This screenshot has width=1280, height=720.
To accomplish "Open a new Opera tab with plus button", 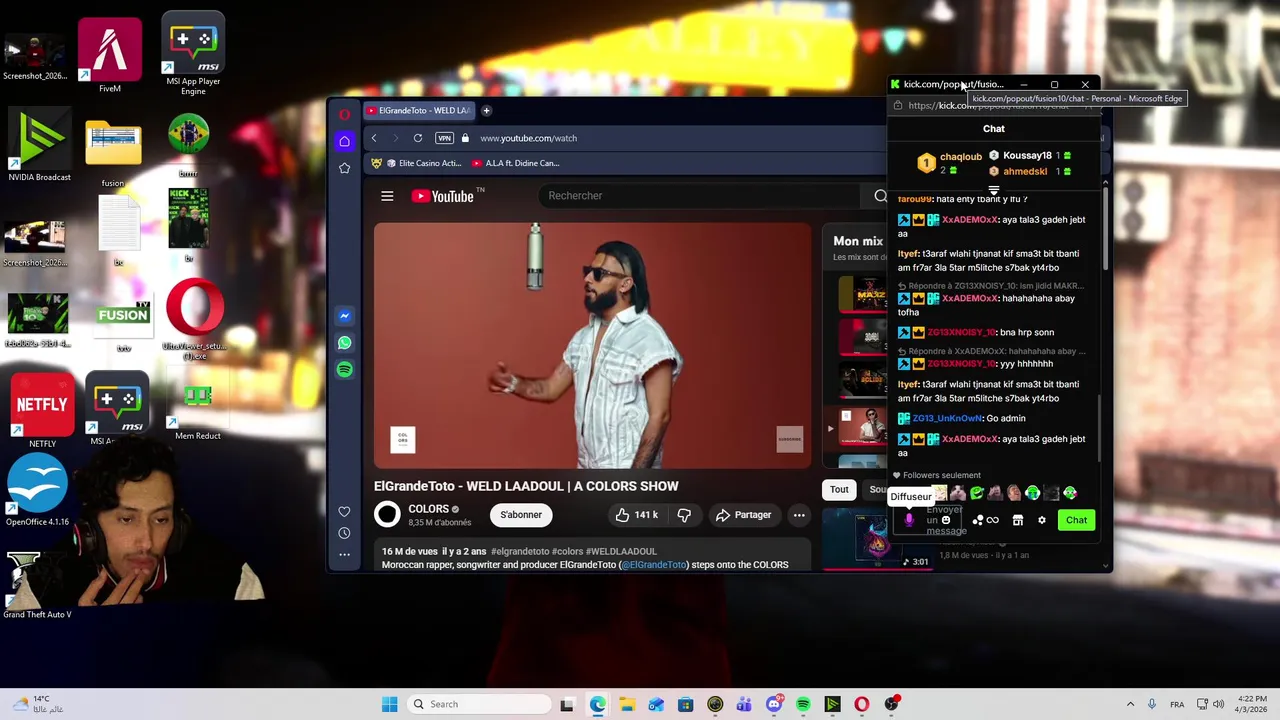I will pyautogui.click(x=486, y=110).
